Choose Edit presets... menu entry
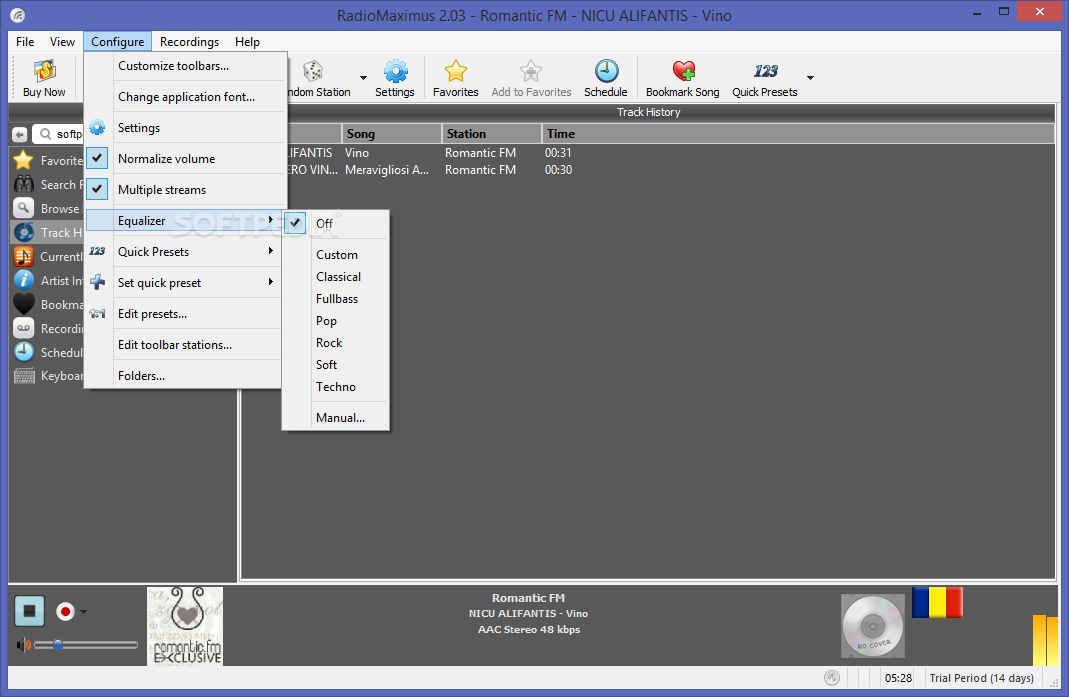The image size is (1069, 697). pos(184,314)
